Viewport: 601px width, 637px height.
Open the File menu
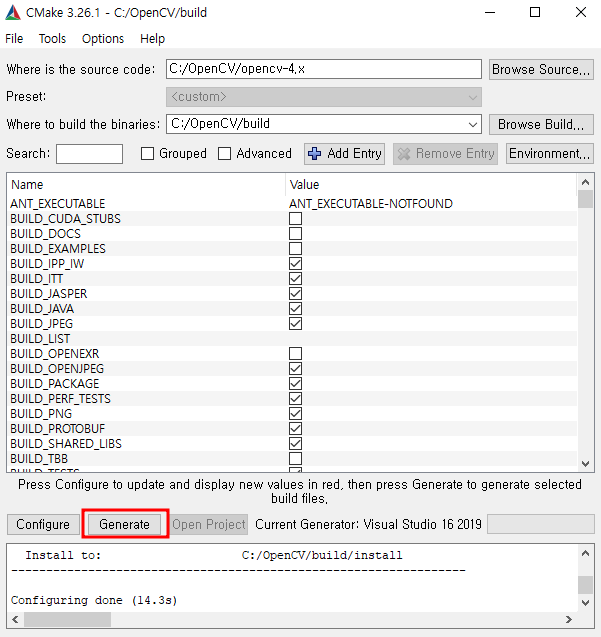[14, 39]
